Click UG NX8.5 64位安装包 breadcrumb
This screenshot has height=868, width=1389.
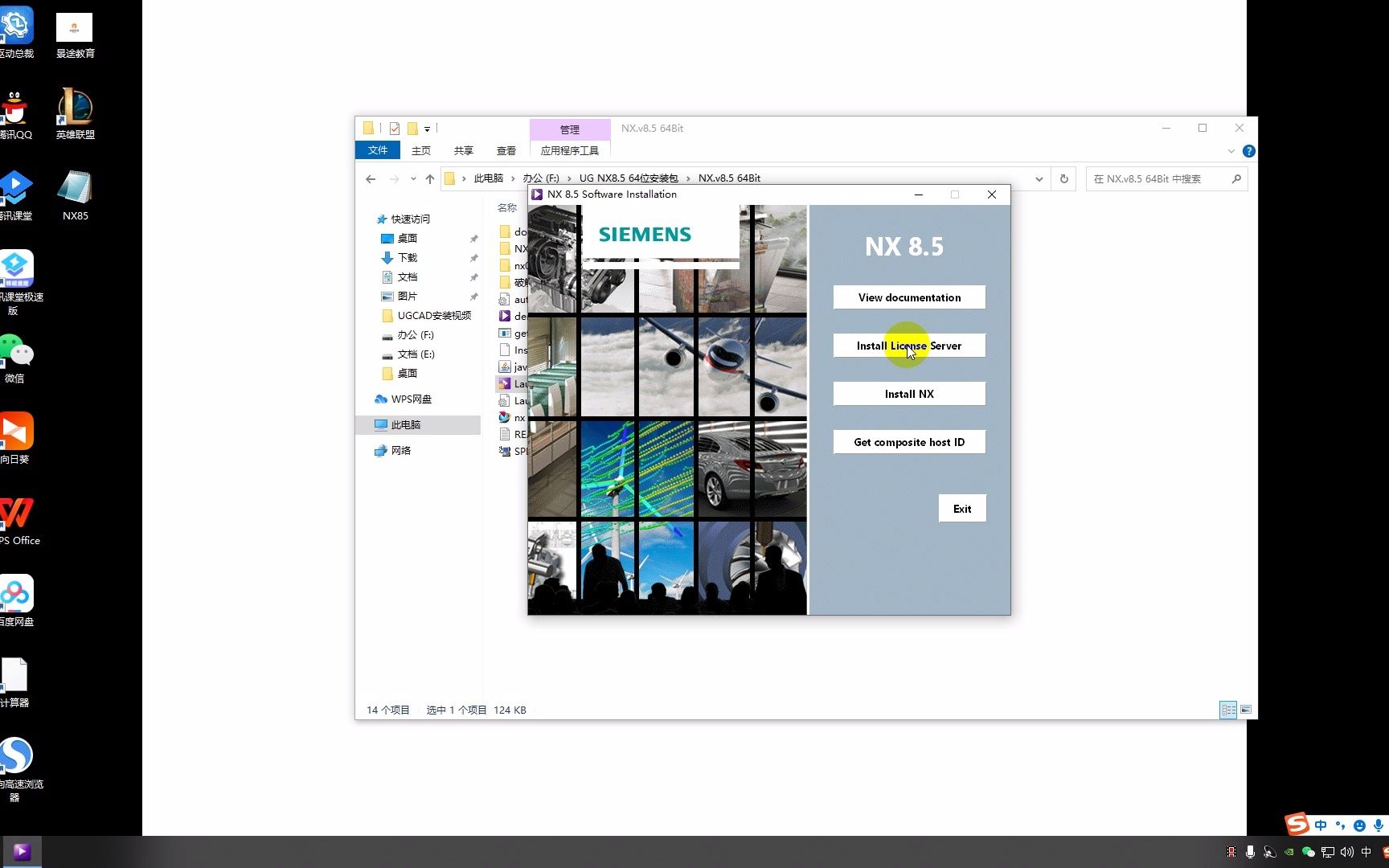click(x=629, y=178)
